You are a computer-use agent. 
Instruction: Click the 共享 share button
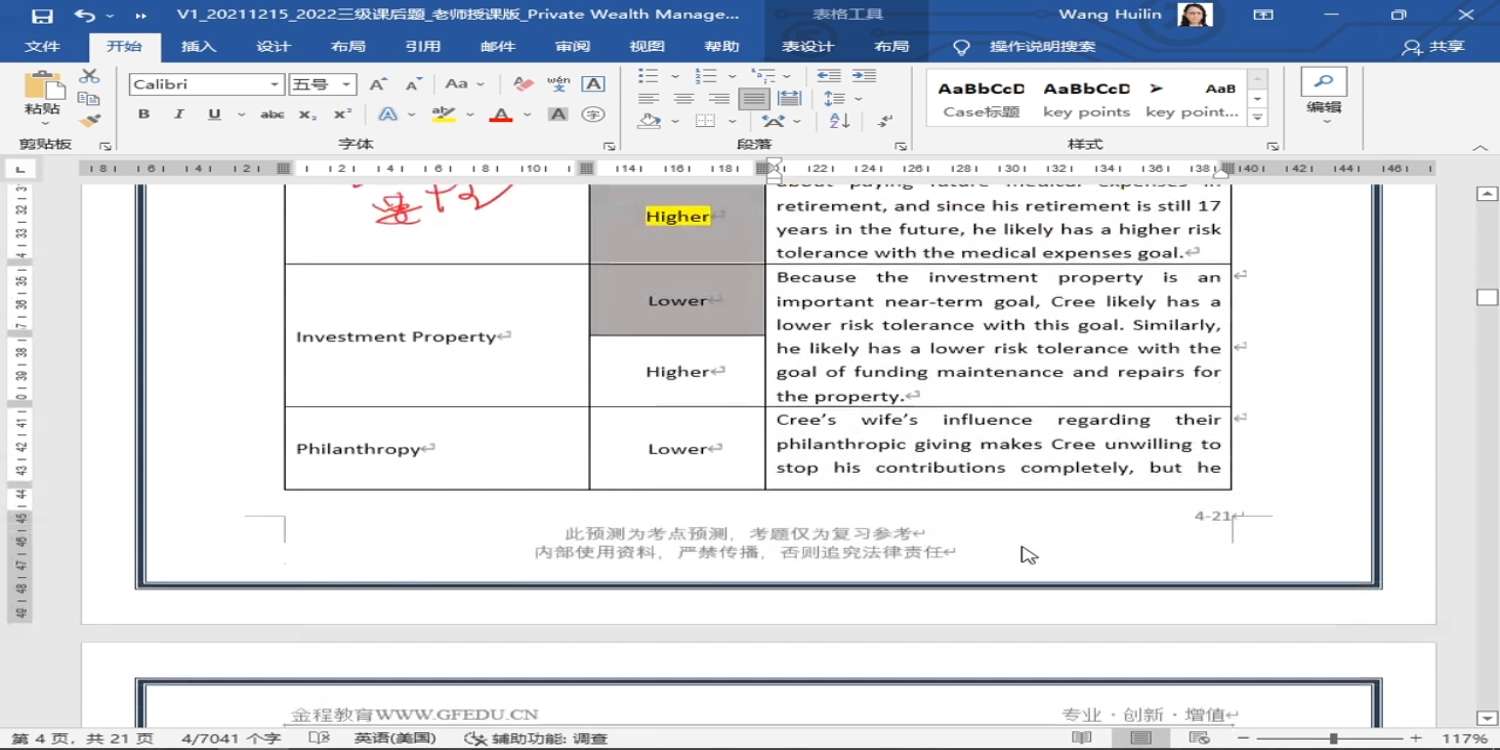pyautogui.click(x=1435, y=47)
